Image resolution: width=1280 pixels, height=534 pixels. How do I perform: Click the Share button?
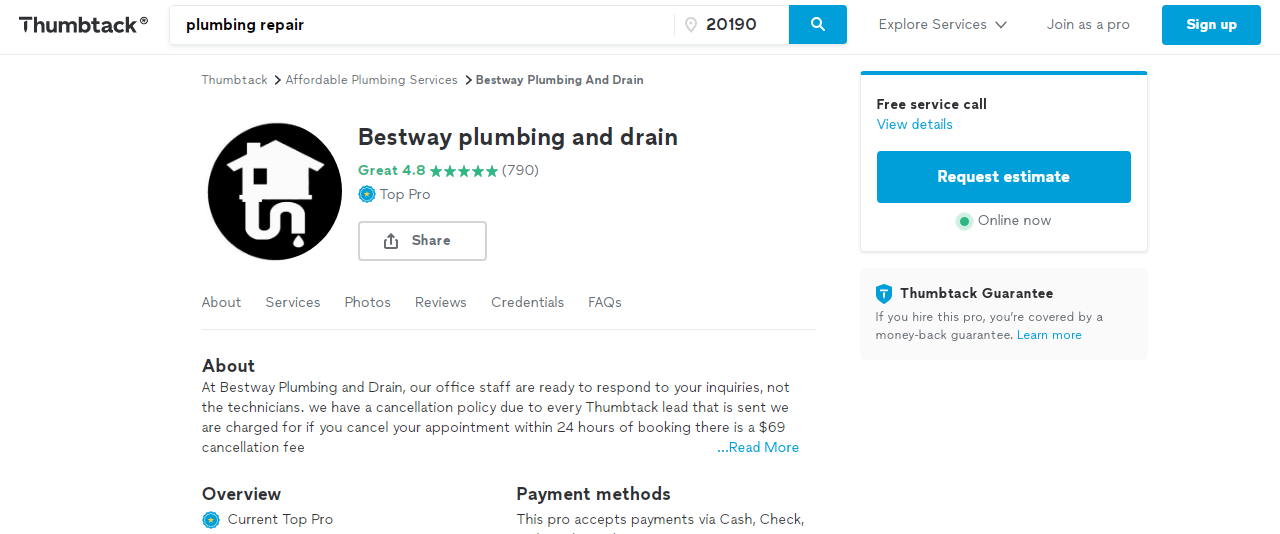tap(422, 241)
